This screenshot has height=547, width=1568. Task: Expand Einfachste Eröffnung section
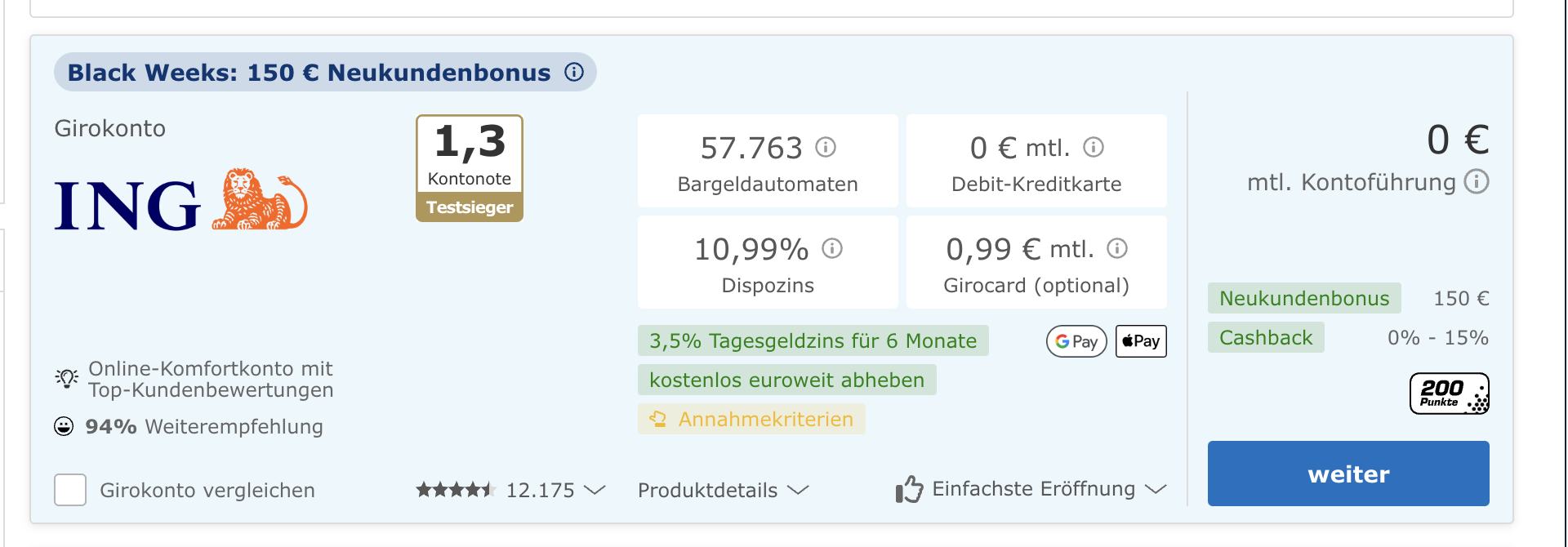click(x=1031, y=489)
